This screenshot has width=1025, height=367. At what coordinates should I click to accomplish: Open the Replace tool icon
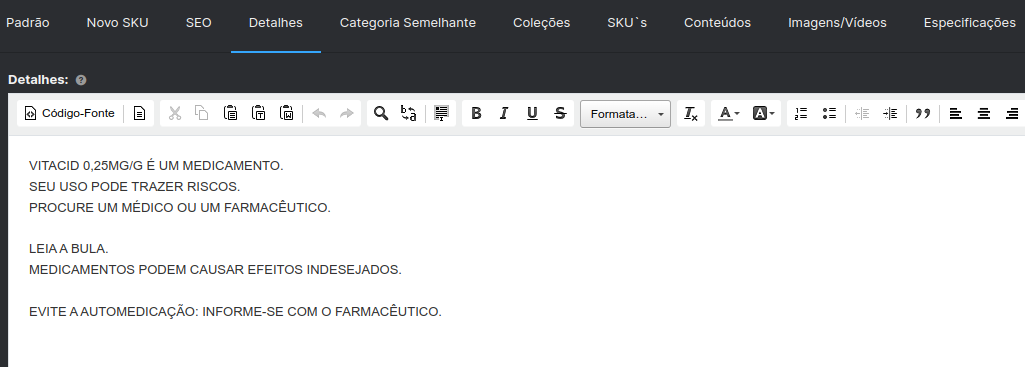(x=409, y=113)
